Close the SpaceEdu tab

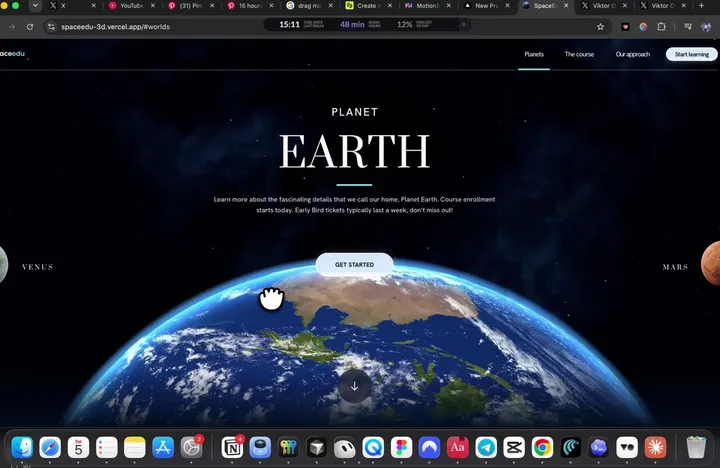click(566, 6)
